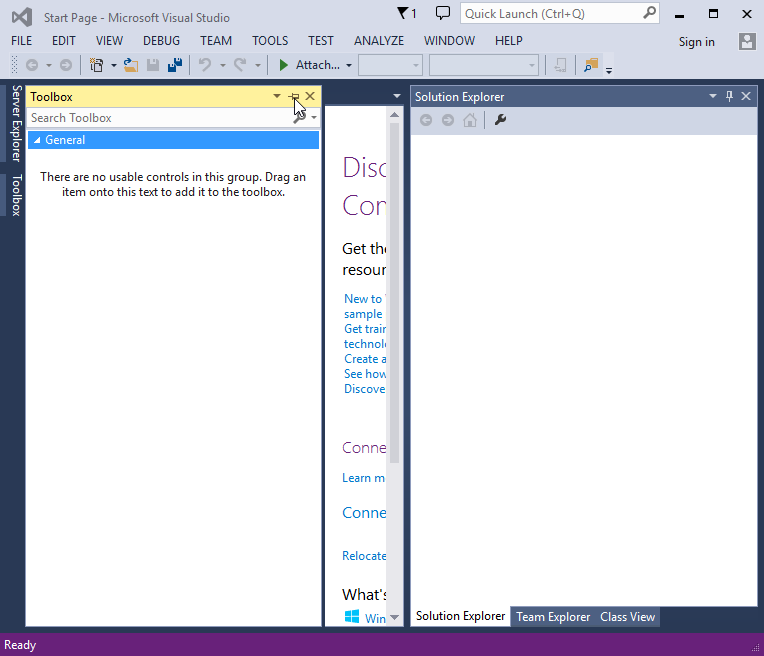Viewport: 764px width, 656px height.
Task: Click the Open File folder icon
Action: 131,65
